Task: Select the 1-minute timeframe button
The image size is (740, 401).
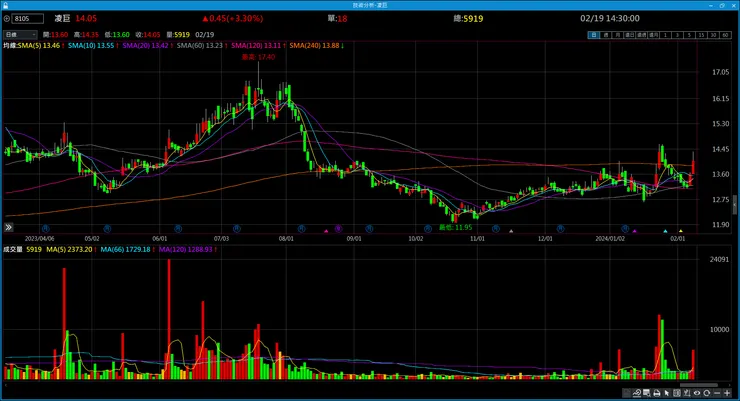Action: pos(665,35)
